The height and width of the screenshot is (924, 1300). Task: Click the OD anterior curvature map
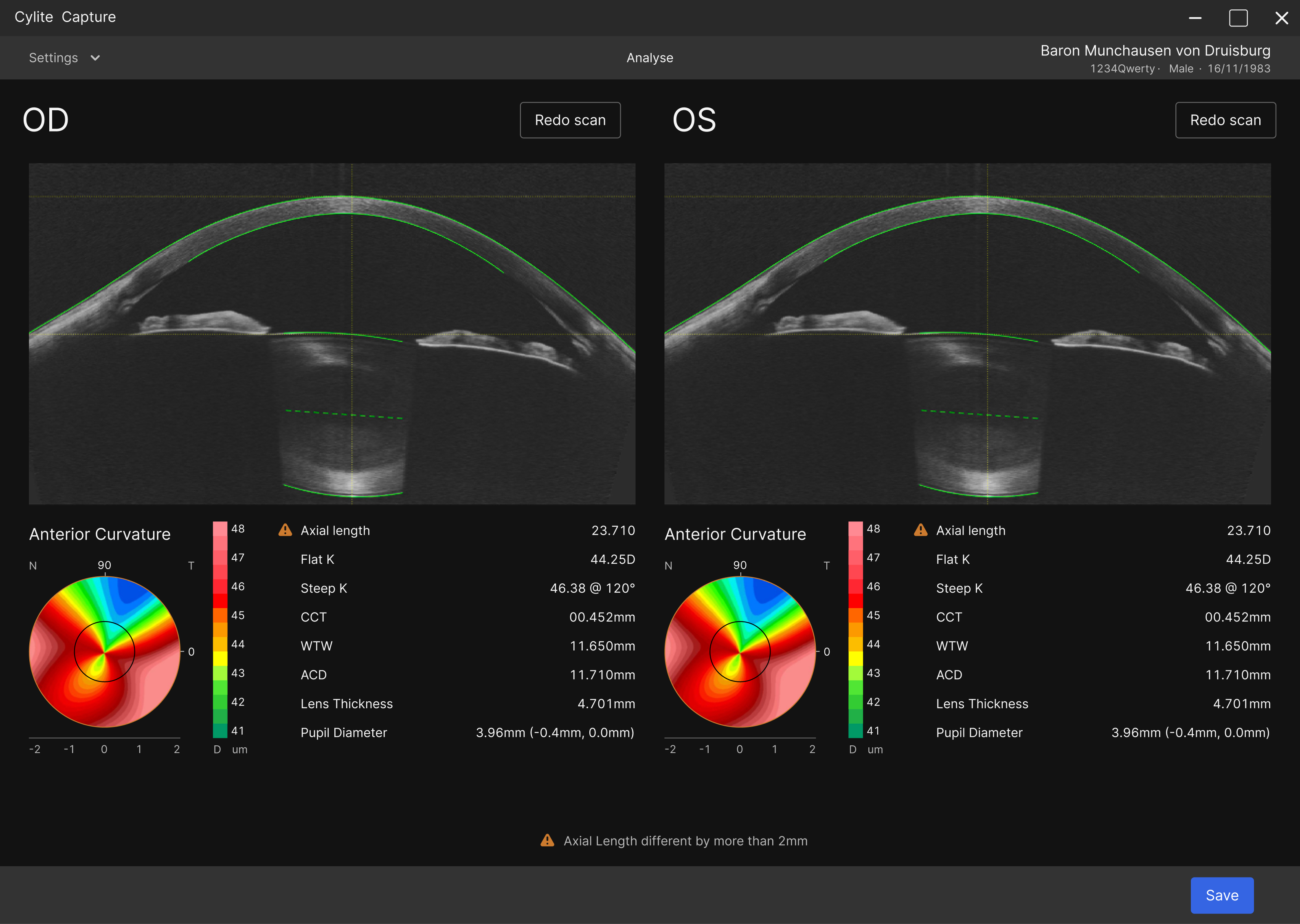tap(105, 651)
